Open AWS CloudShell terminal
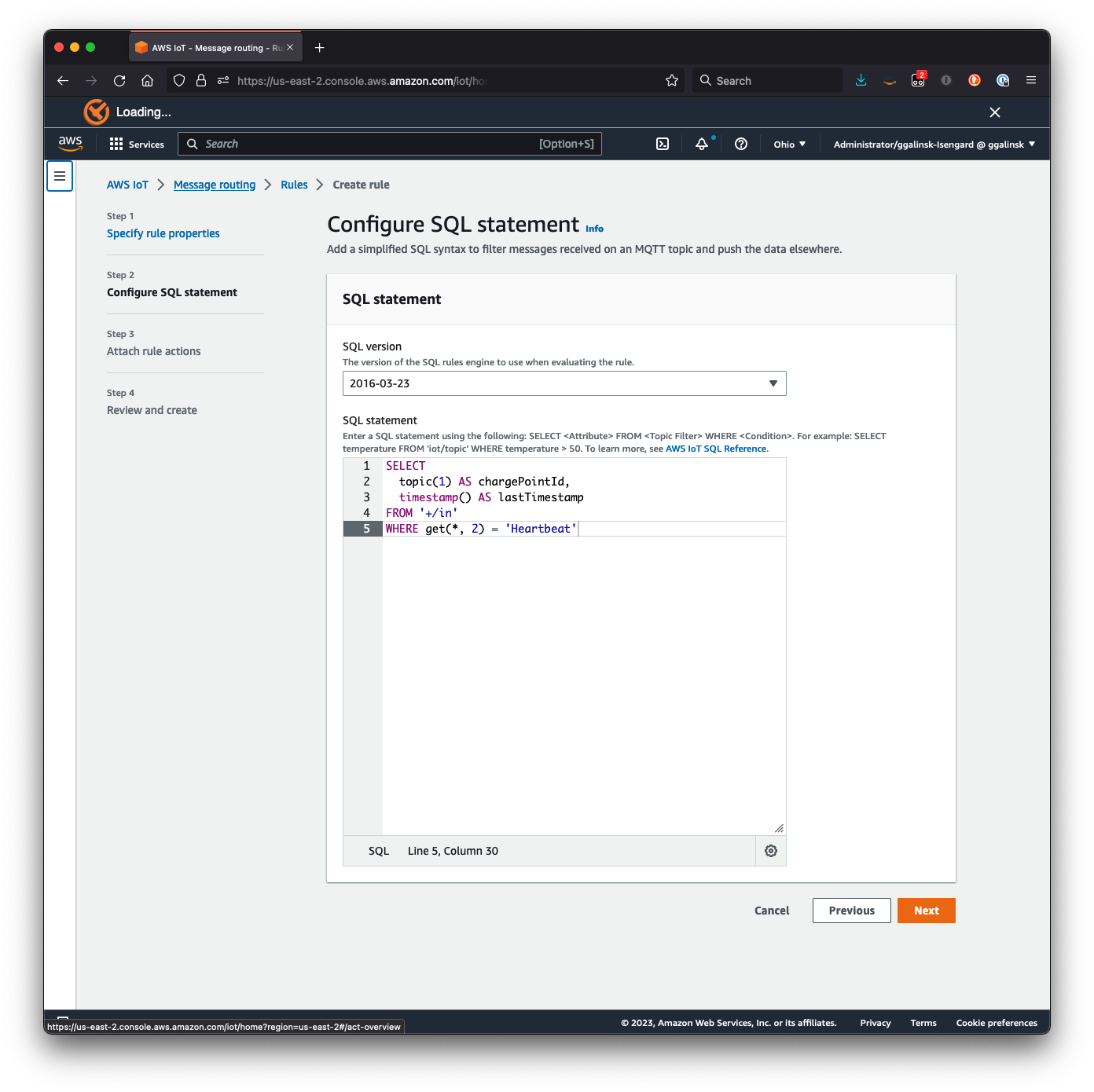This screenshot has width=1094, height=1092. [662, 144]
